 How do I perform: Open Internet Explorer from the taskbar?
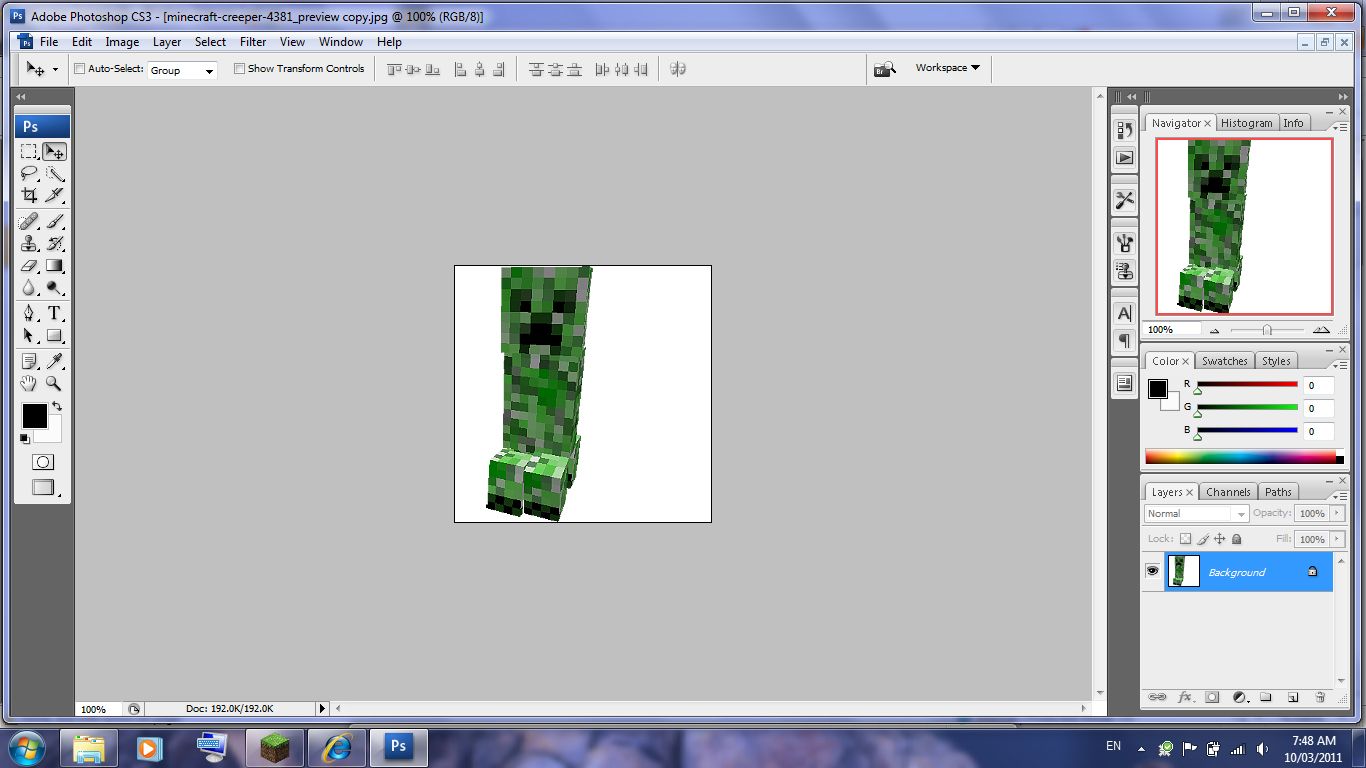pyautogui.click(x=336, y=747)
